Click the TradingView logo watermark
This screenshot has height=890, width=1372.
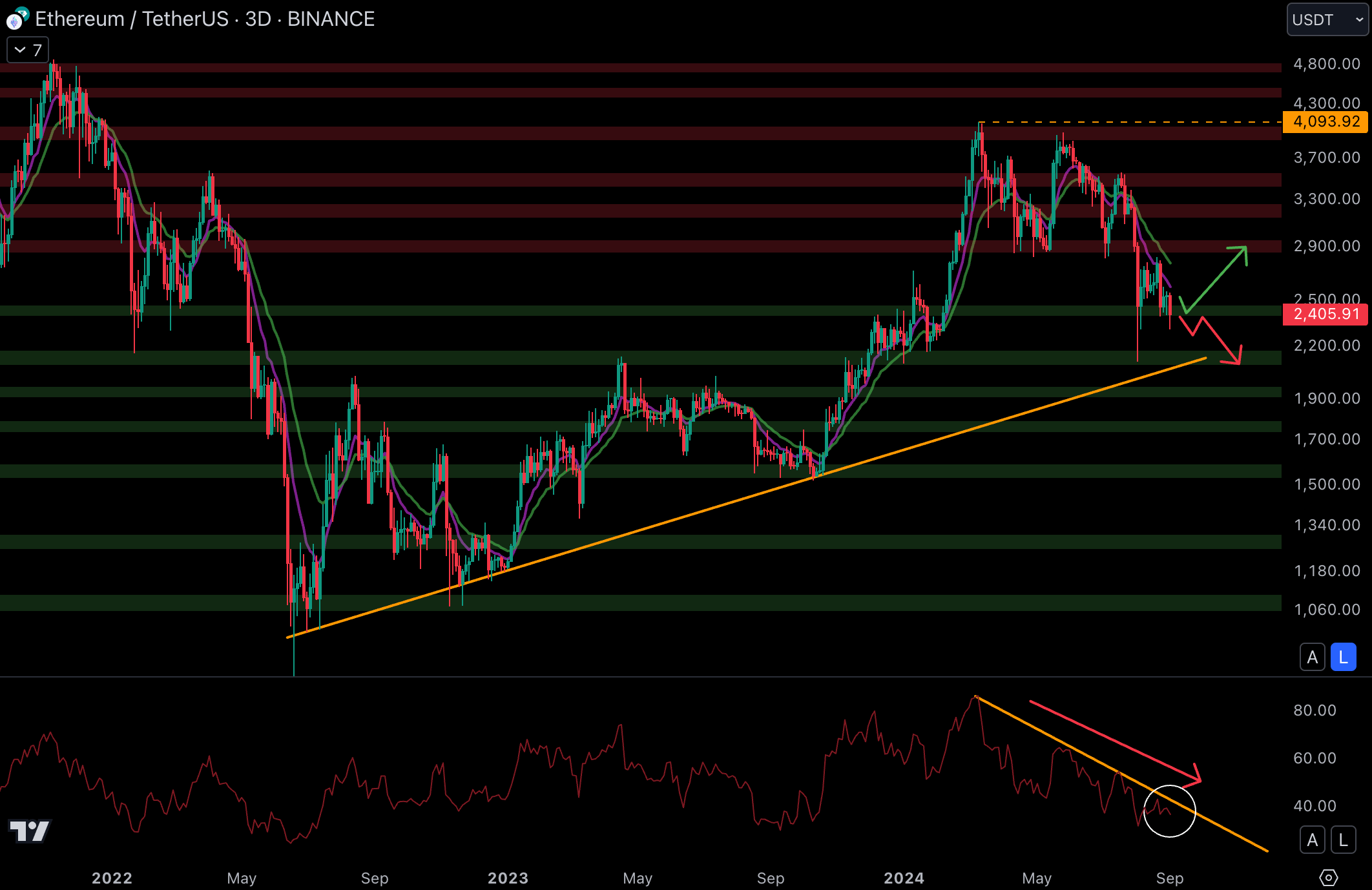pos(30,831)
